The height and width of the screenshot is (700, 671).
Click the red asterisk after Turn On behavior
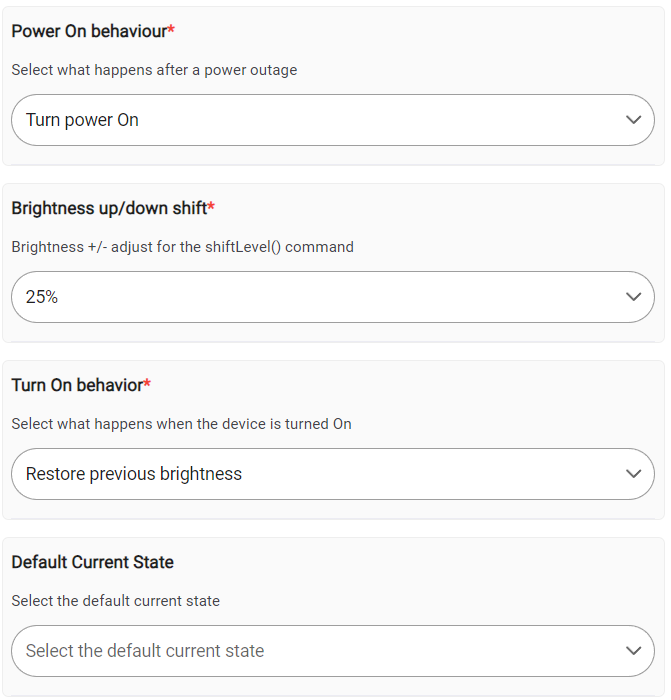(x=147, y=384)
